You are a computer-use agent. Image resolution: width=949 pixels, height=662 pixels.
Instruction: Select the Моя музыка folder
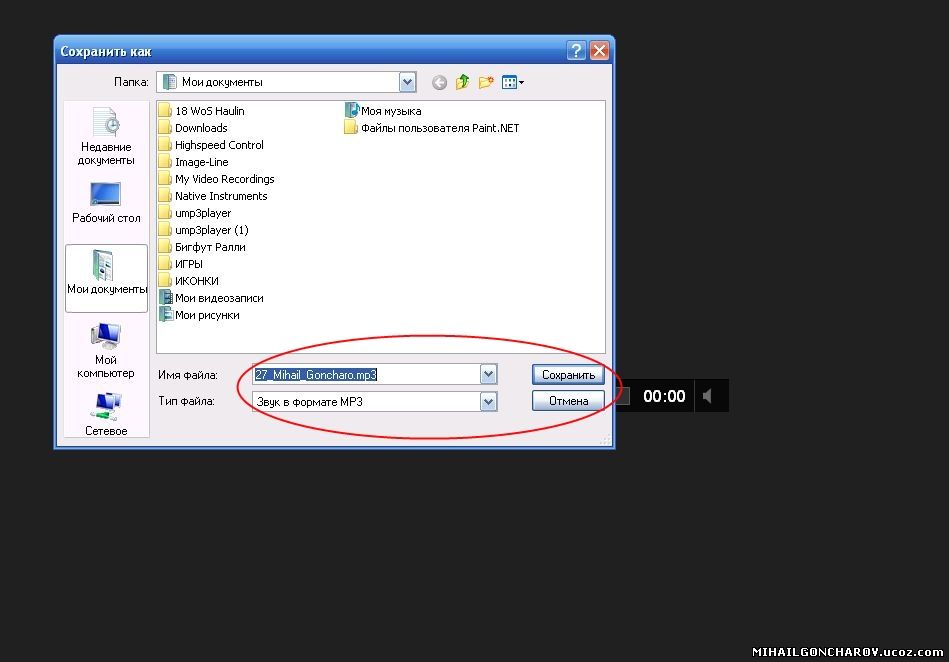point(383,111)
